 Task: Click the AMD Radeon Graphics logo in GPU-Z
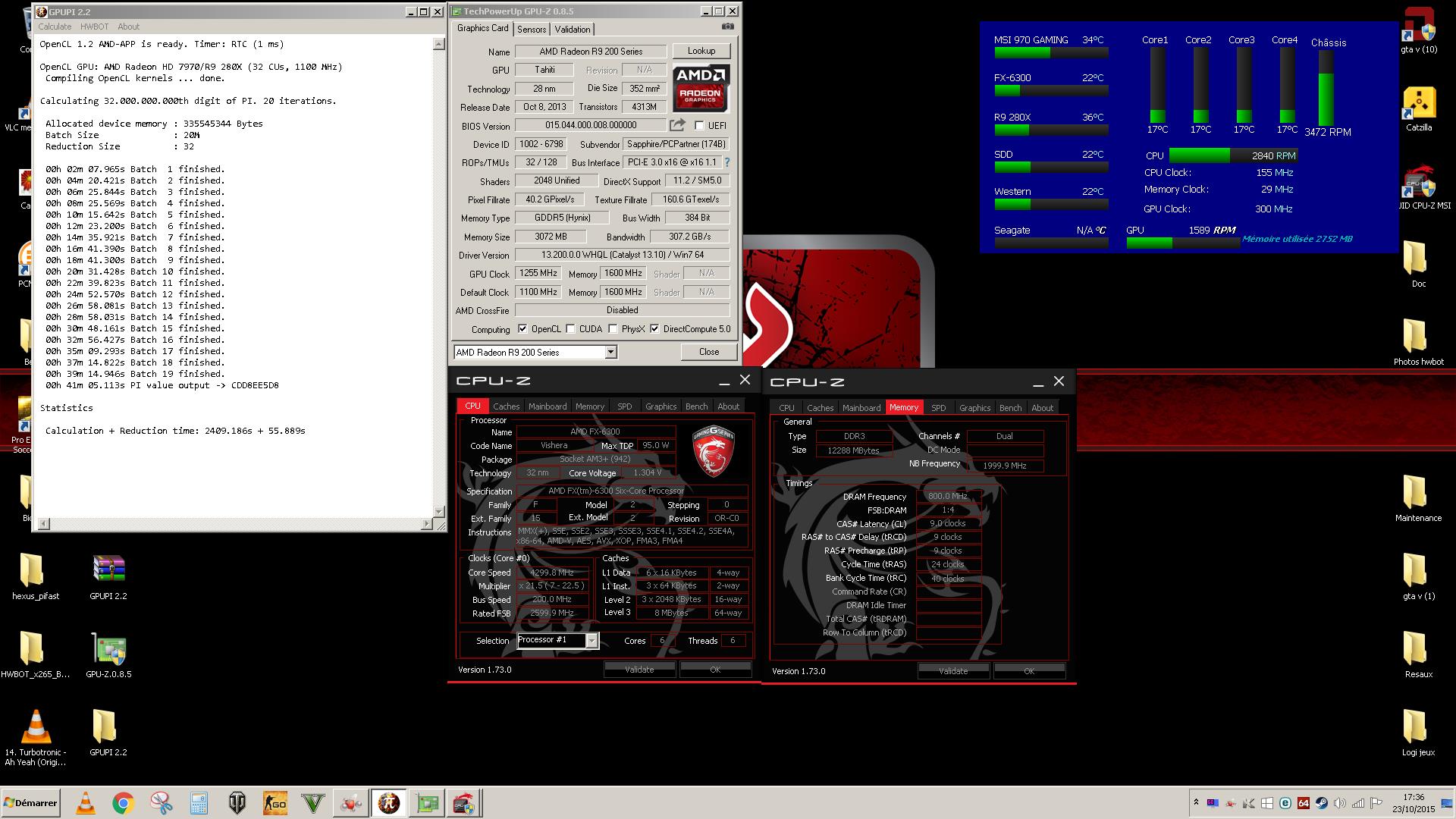pyautogui.click(x=701, y=89)
